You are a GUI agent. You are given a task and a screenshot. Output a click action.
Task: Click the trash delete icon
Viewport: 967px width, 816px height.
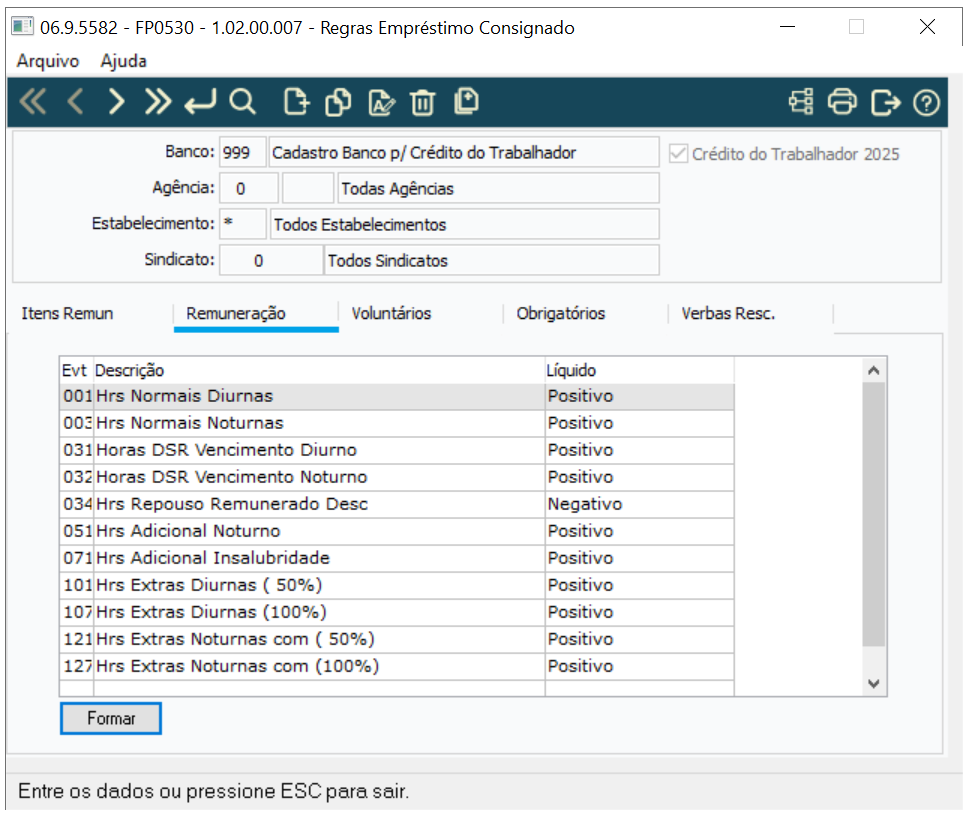pos(423,102)
